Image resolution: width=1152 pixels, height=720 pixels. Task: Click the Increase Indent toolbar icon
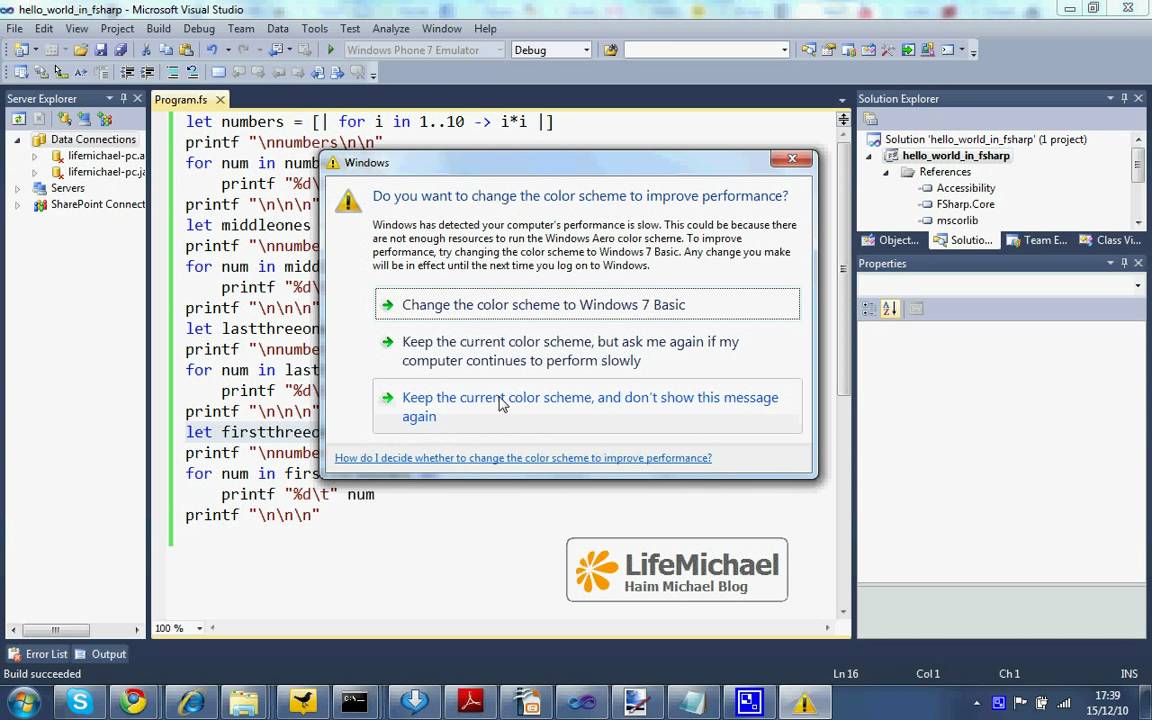[x=148, y=72]
